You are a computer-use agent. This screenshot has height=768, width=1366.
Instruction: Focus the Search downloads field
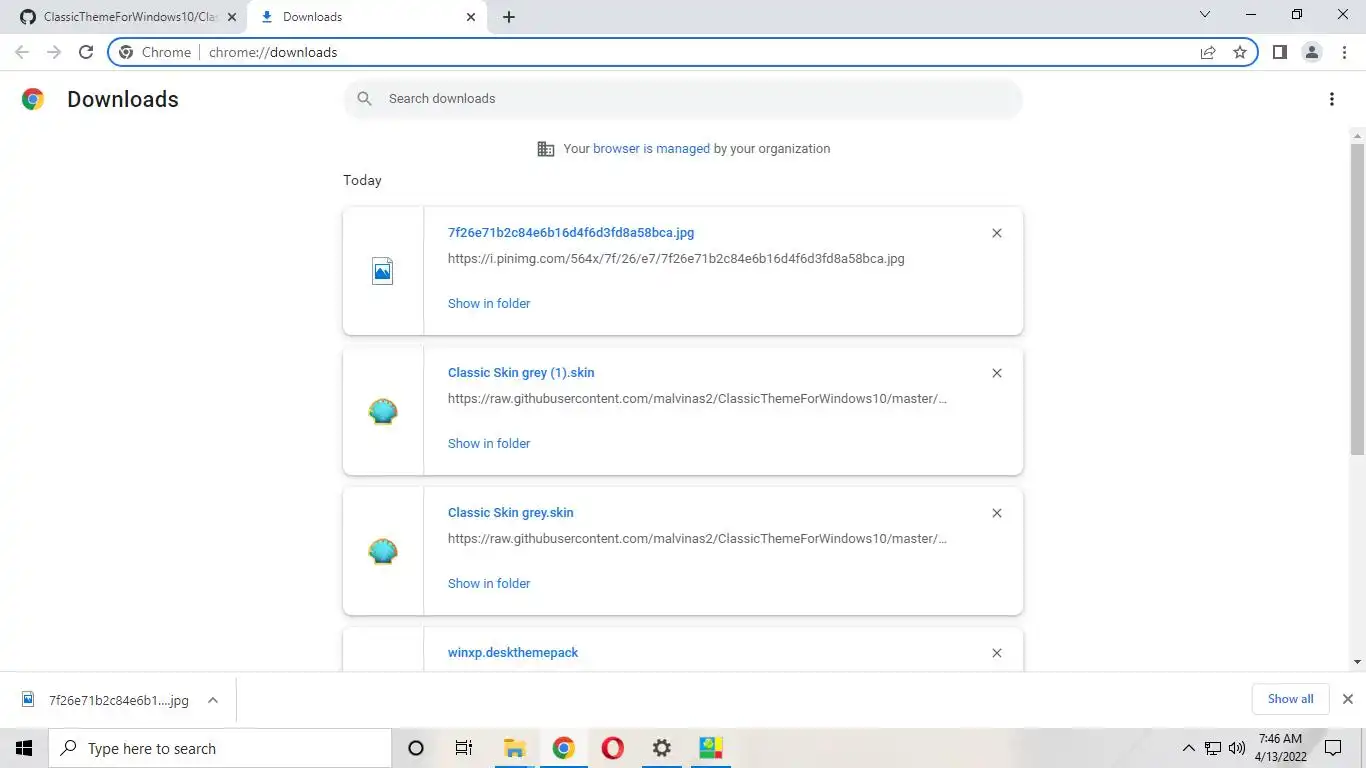683,99
